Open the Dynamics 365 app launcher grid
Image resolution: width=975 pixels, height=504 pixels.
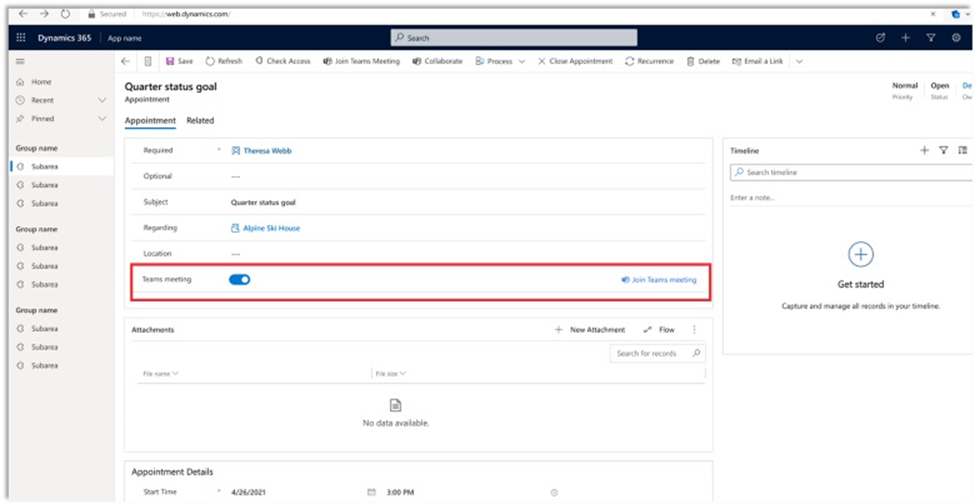tap(21, 37)
